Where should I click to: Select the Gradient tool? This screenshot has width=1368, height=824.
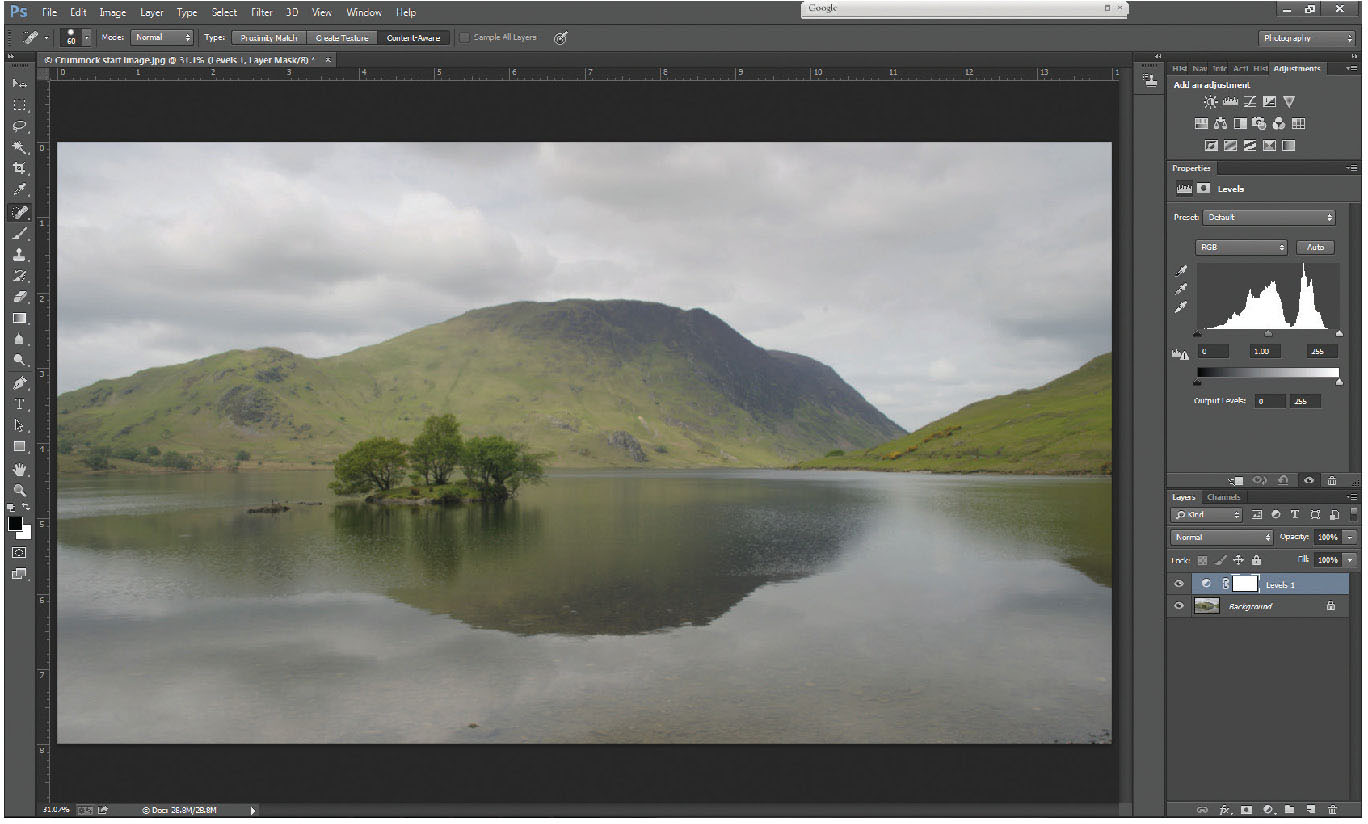[x=19, y=318]
